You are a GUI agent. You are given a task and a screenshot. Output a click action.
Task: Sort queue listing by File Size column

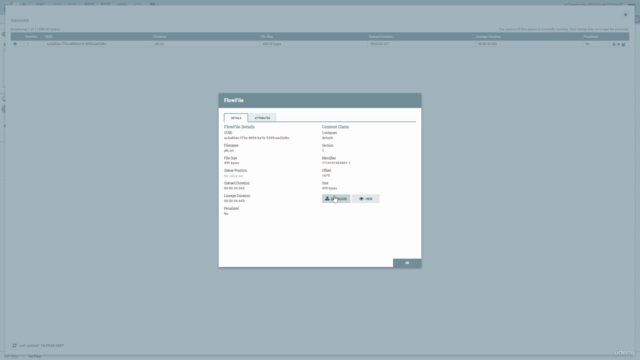click(x=267, y=37)
